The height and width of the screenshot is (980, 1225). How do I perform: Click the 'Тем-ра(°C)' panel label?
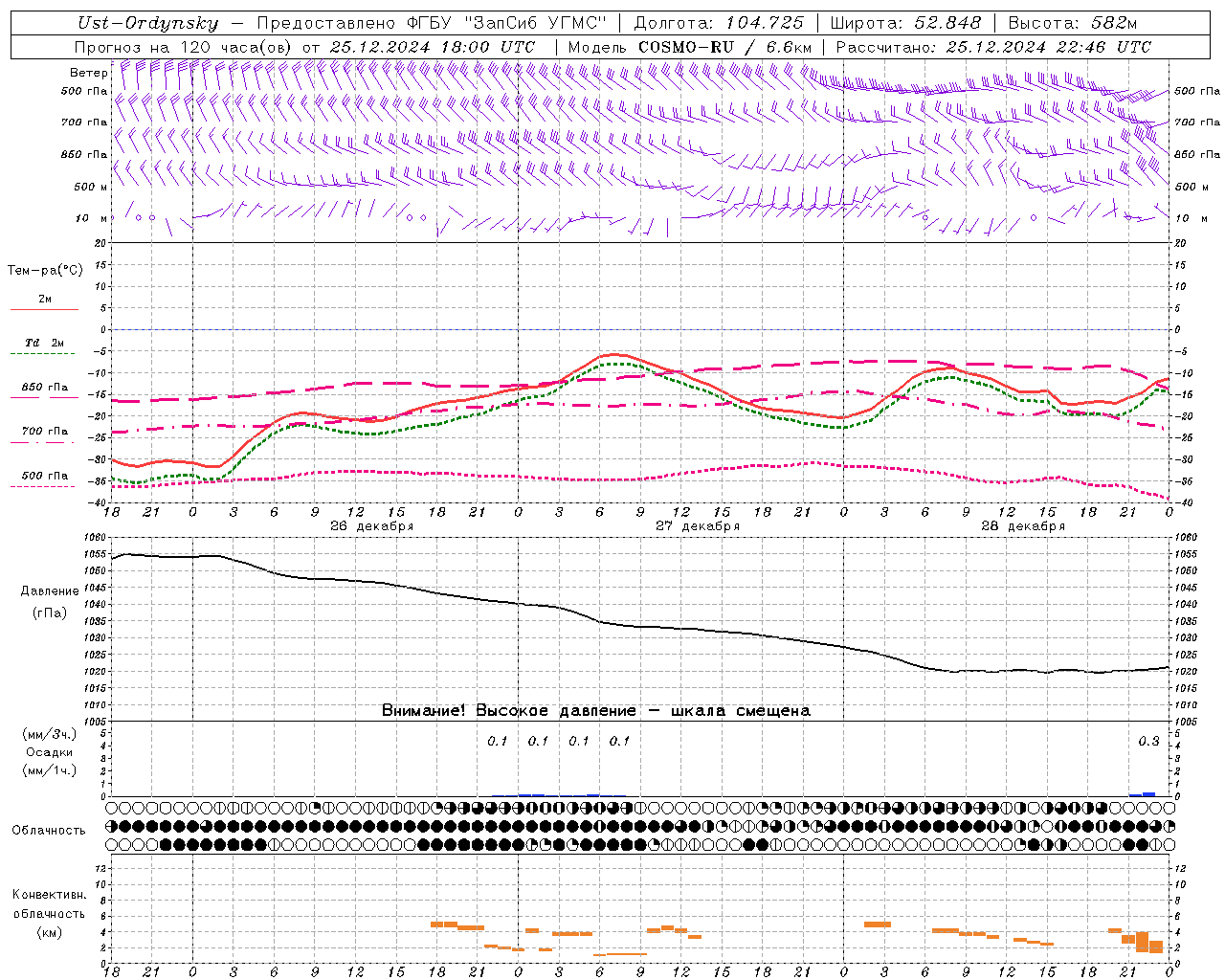click(45, 271)
